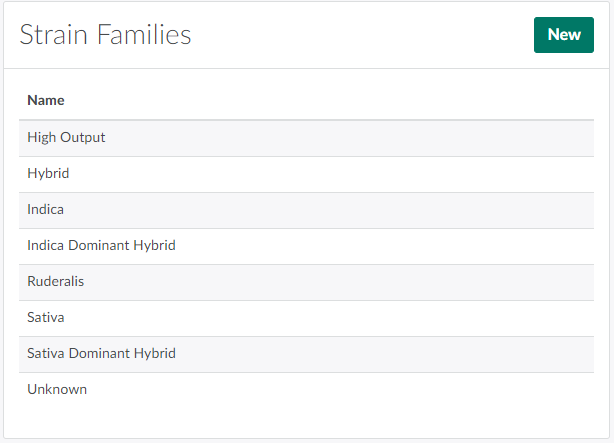Screen dimensions: 614x443
Task: Open the Ruderalis strain family
Action: 55,281
